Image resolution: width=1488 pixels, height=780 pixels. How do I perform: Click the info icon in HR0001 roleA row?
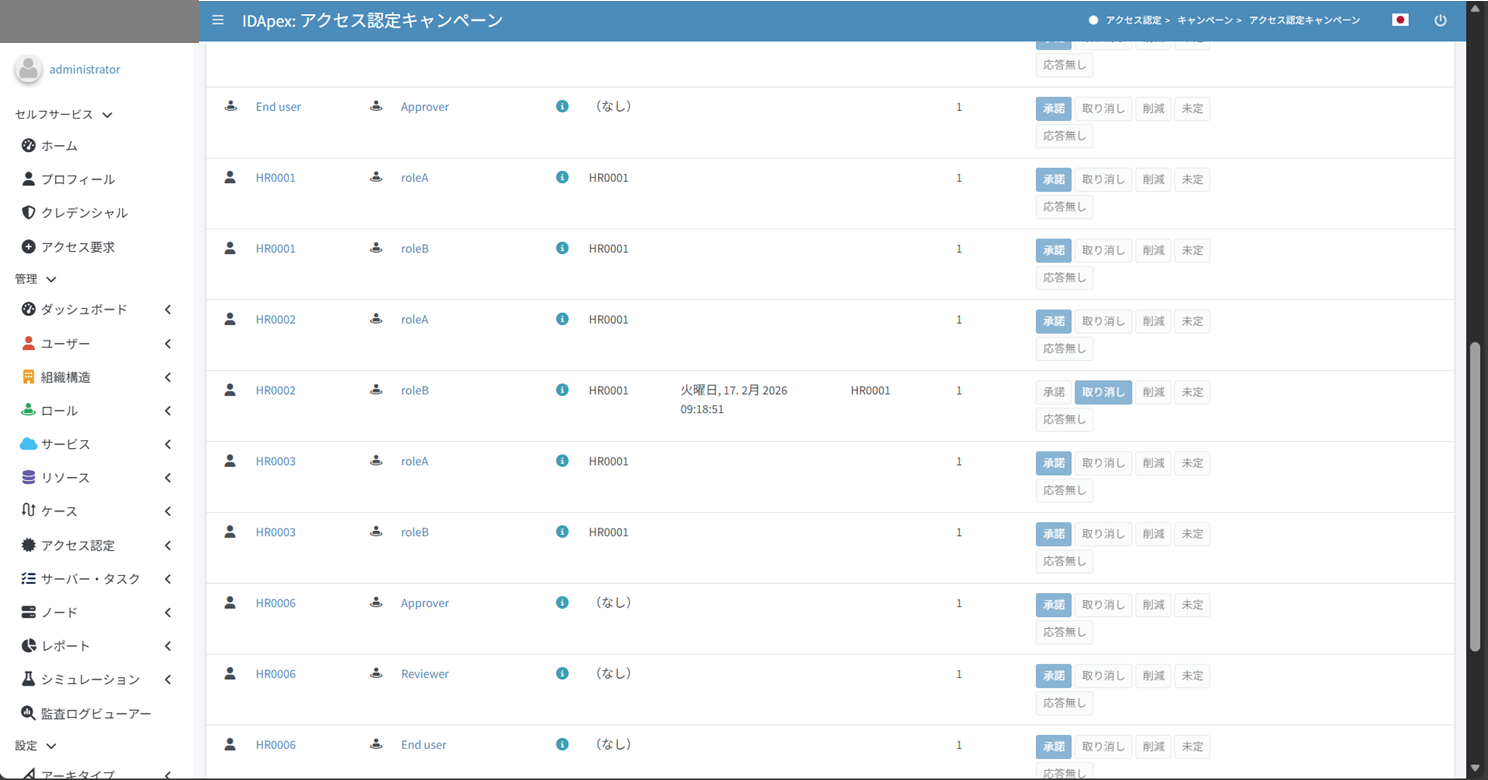coord(562,177)
